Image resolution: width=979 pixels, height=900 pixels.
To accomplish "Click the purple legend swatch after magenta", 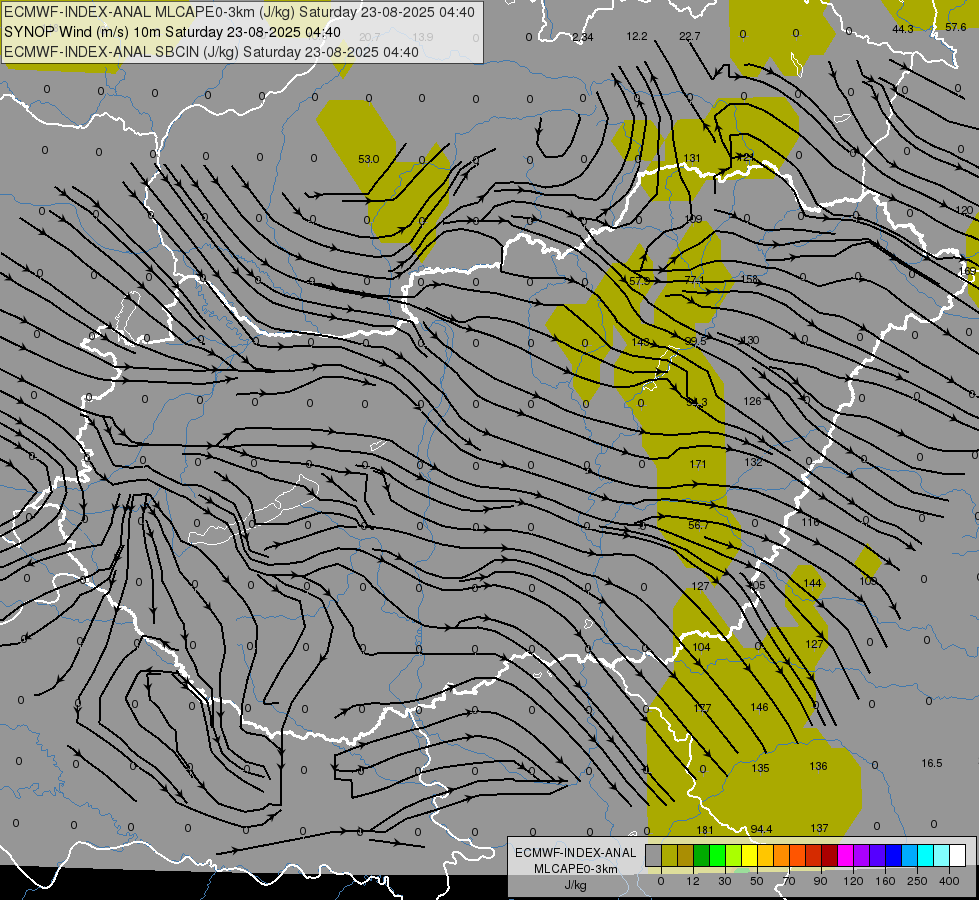I will click(862, 855).
